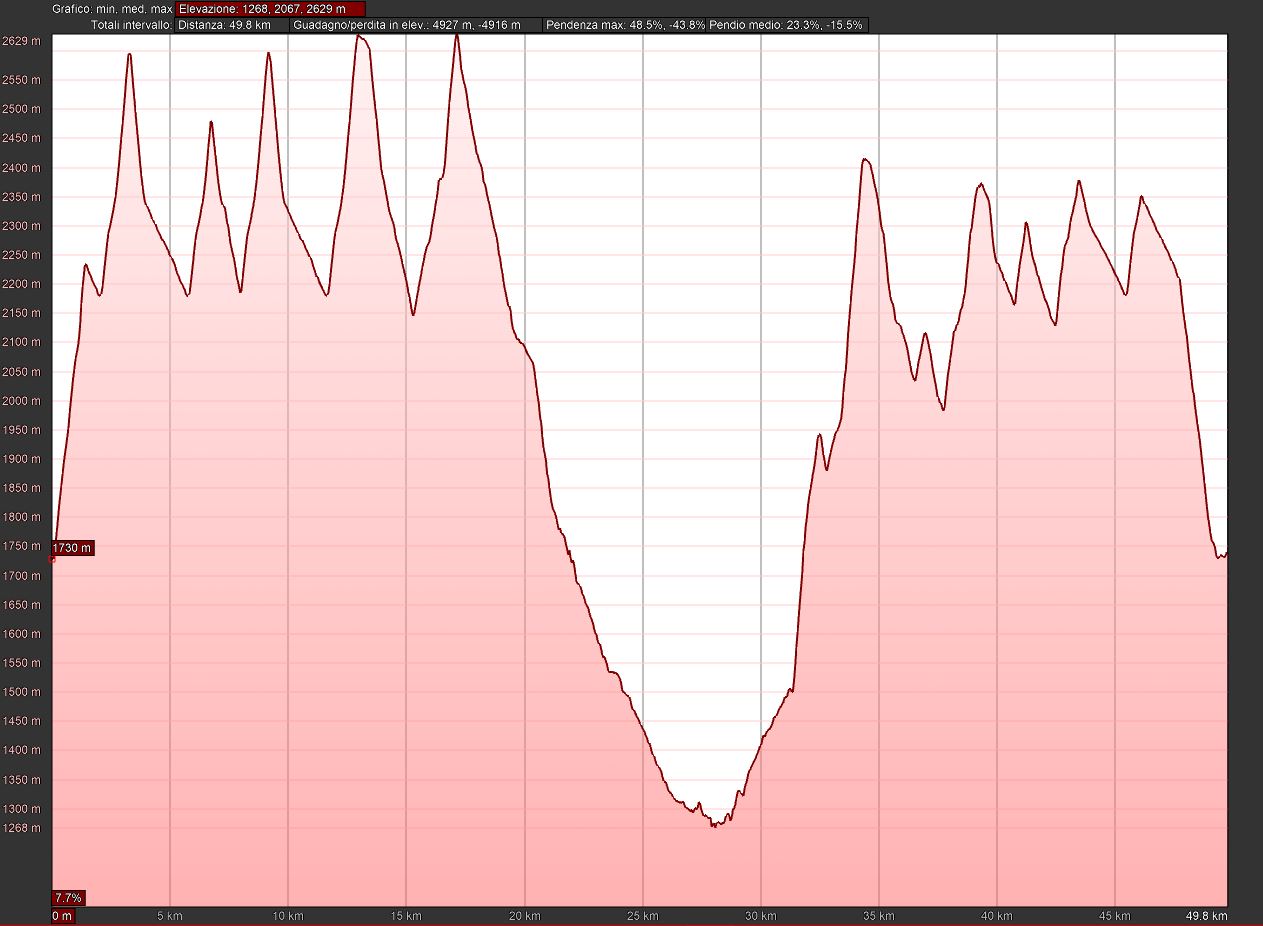Select the Distanza 49.8 km field

click(231, 25)
